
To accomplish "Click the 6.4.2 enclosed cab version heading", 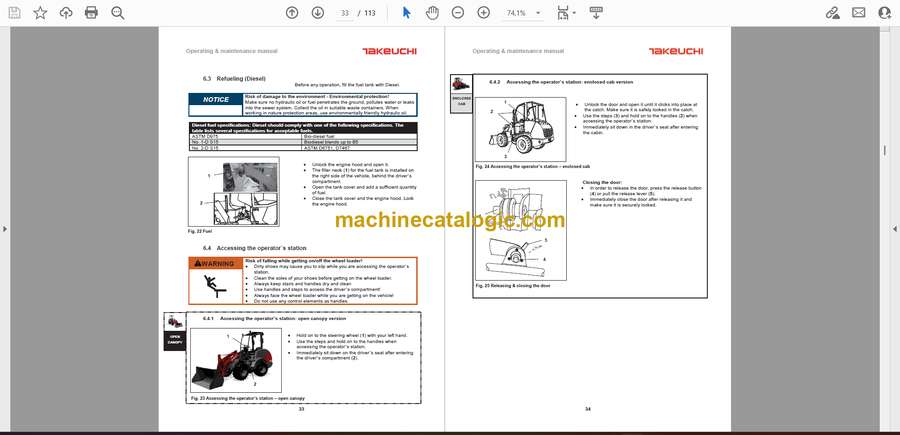I will [x=561, y=82].
